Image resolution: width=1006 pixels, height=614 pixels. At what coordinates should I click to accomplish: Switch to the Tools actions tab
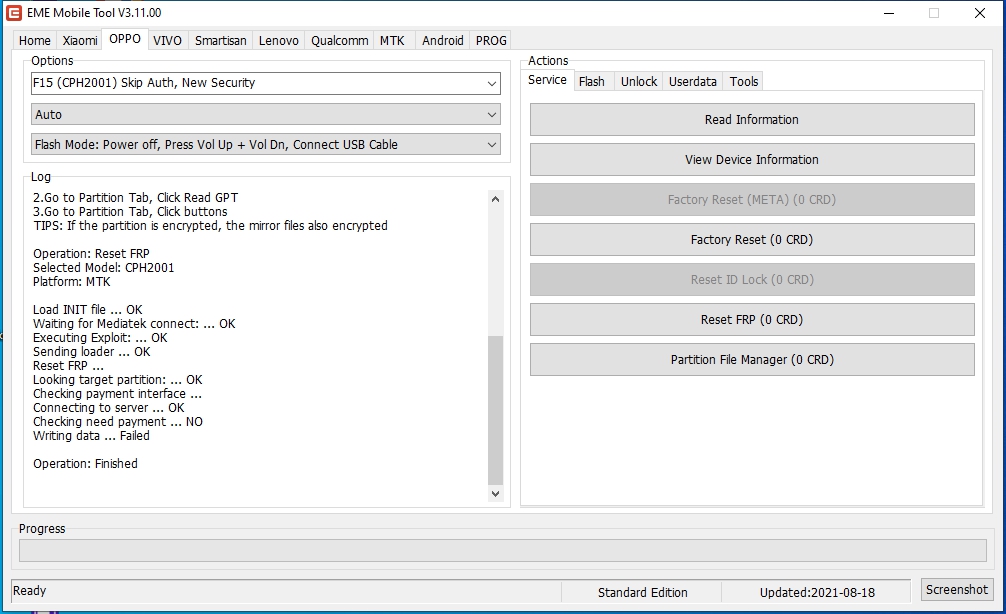[744, 81]
